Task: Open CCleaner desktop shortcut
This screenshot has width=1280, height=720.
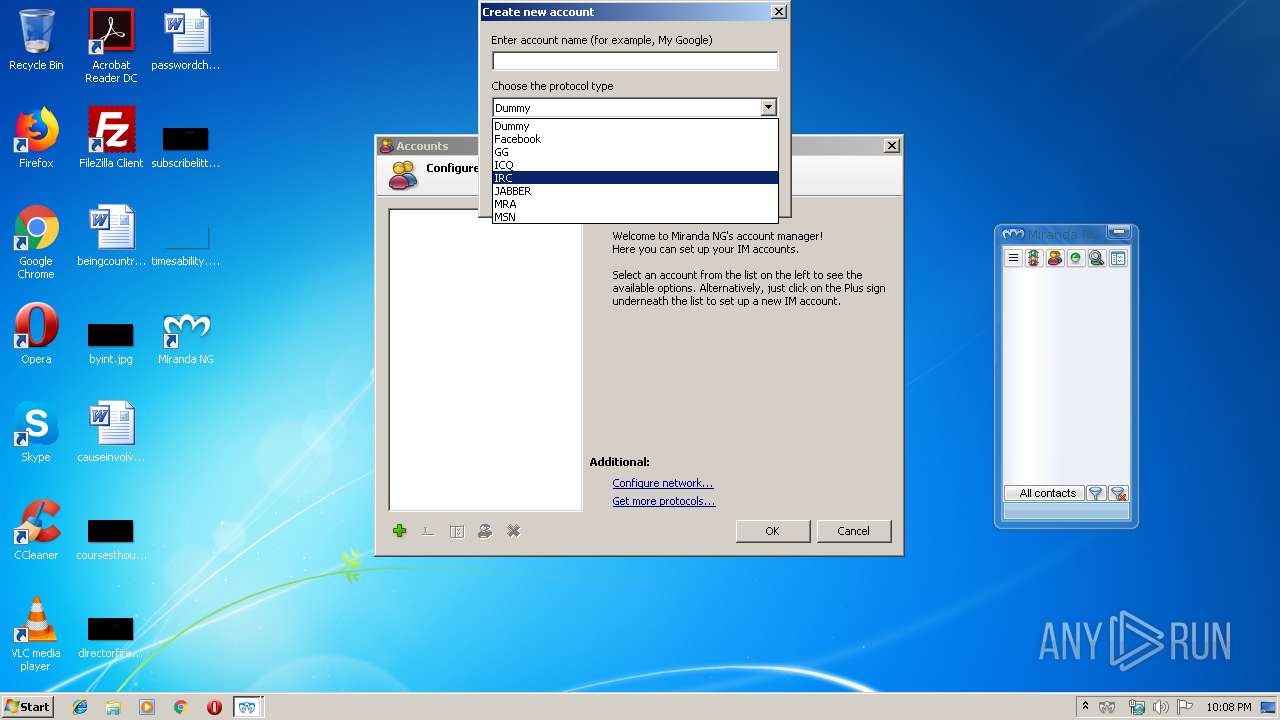Action: 36,530
